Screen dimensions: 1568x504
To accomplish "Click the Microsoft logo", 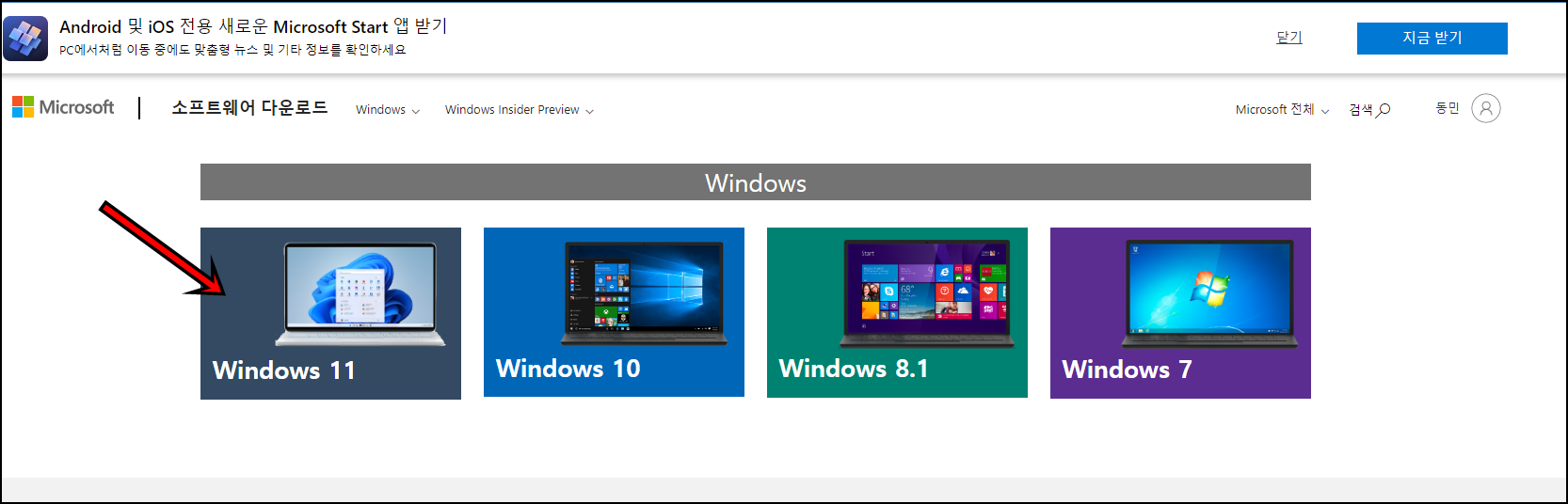I will click(63, 107).
